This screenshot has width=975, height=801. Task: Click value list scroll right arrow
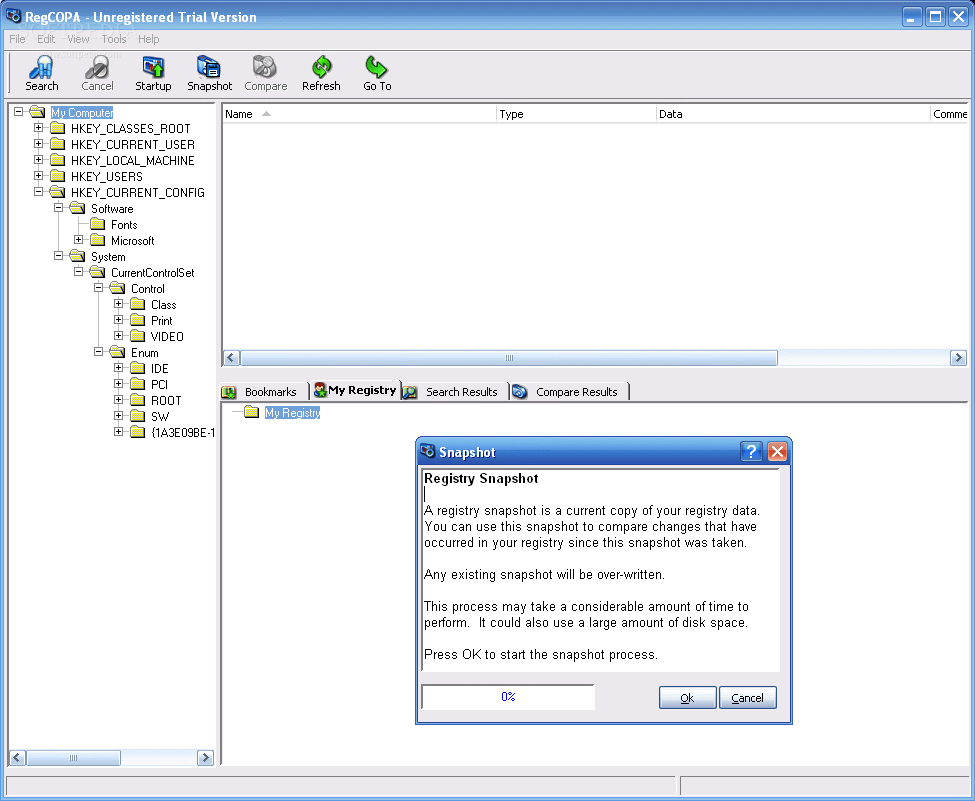958,358
